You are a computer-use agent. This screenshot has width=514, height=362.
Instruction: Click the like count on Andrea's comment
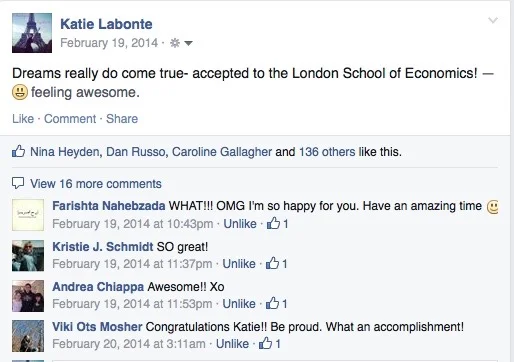coord(276,304)
